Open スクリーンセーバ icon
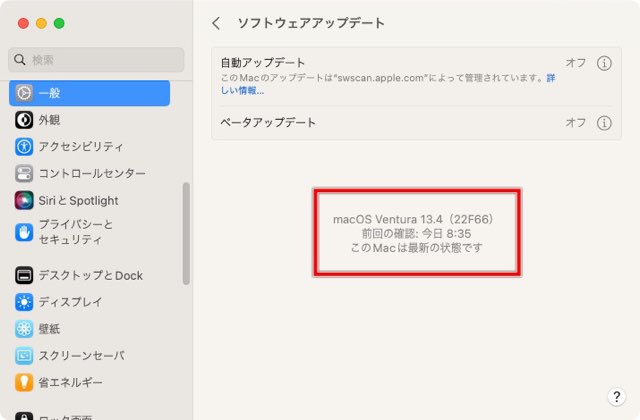This screenshot has height=420, width=640. (x=24, y=356)
